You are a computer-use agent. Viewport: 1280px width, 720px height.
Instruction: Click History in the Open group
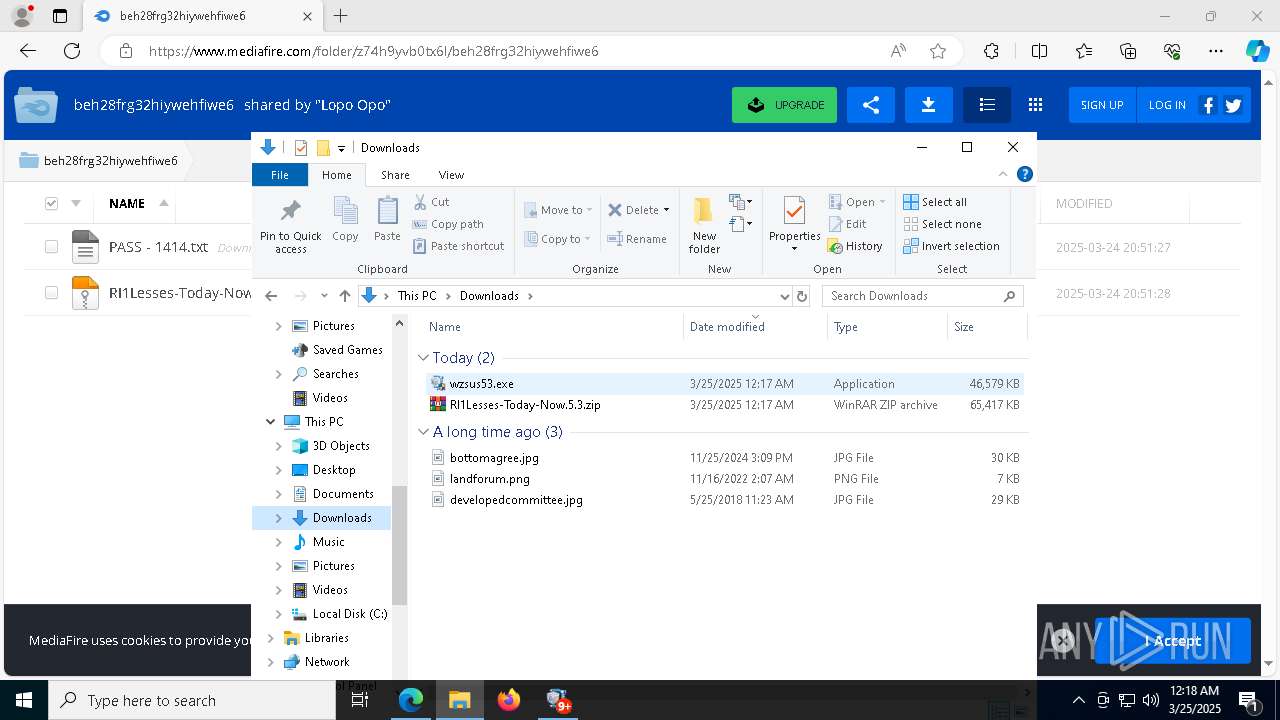(856, 246)
